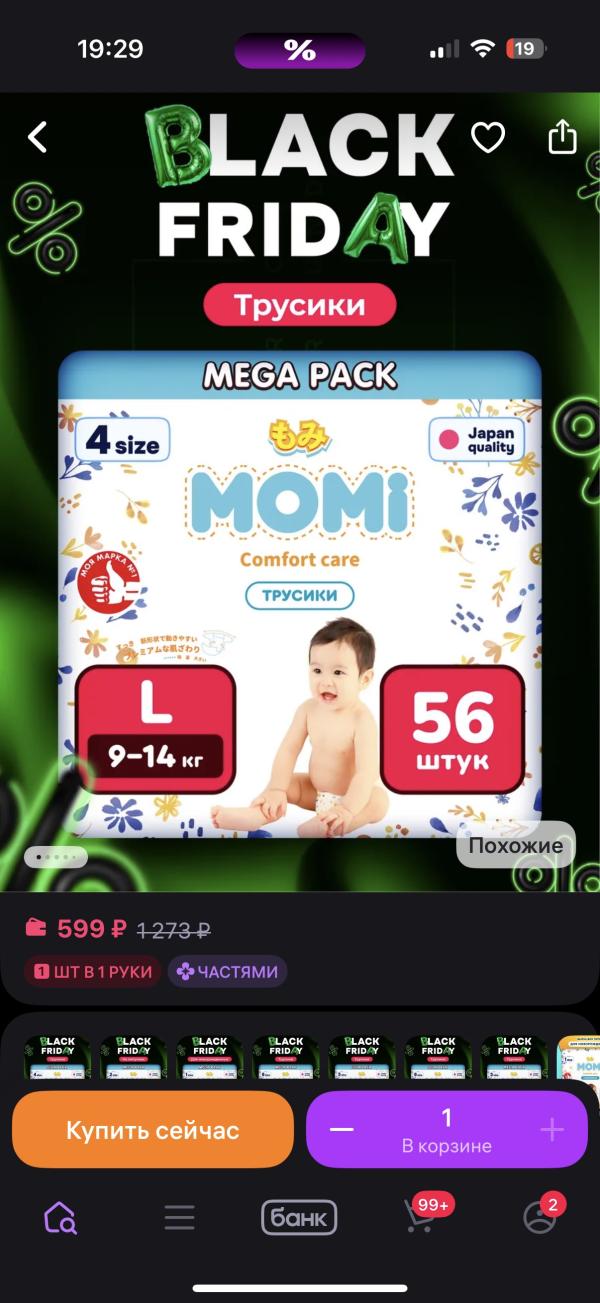Screen dimensions: 600x1303
Task: Open the share icon
Action: pos(563,136)
